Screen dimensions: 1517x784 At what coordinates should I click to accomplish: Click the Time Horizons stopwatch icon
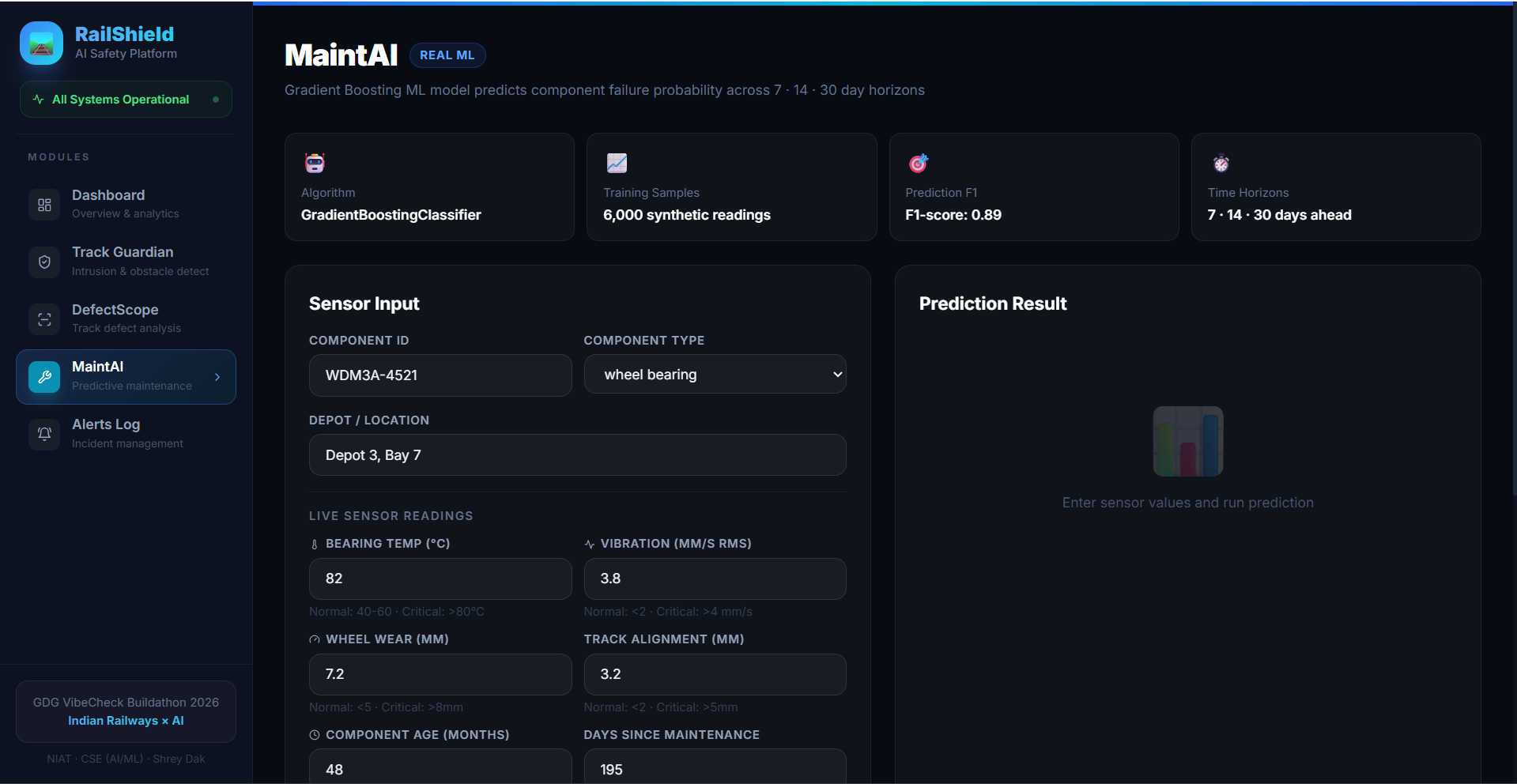click(x=1221, y=164)
